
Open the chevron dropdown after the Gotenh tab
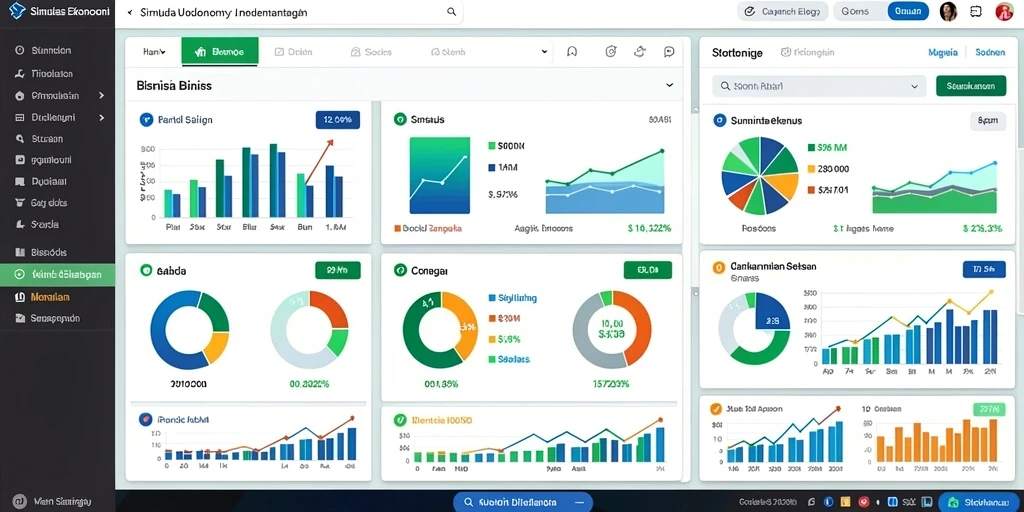(545, 52)
